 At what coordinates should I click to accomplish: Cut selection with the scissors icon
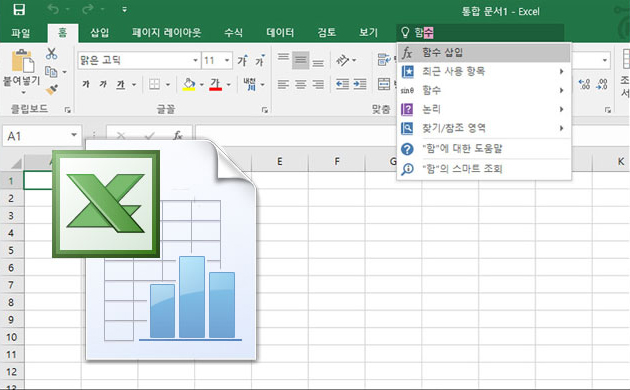(x=51, y=53)
